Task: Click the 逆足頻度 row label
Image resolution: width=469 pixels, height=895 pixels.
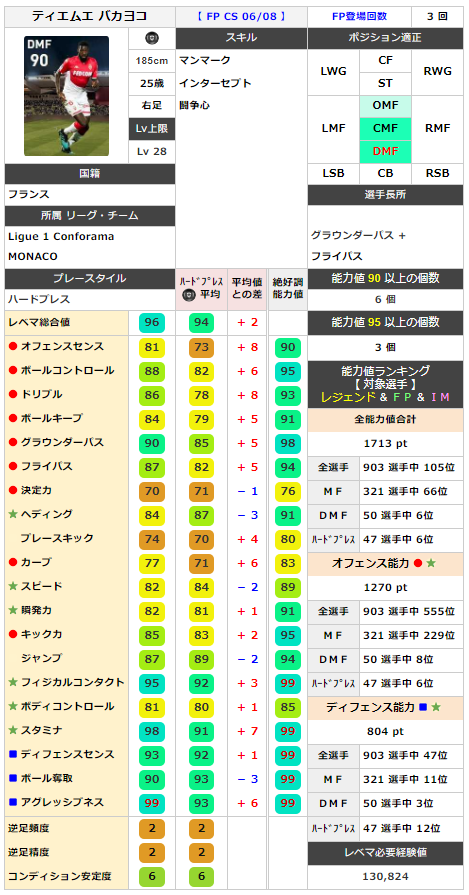Action: click(x=28, y=827)
